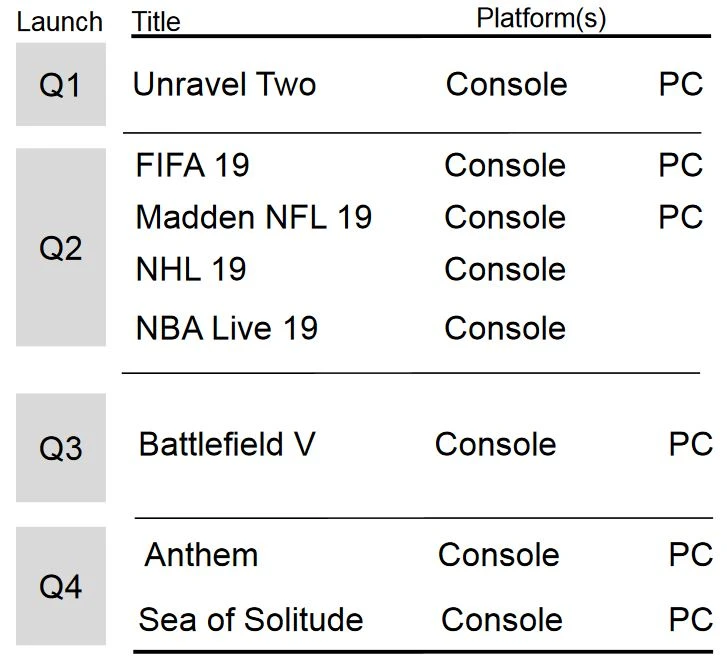Click the Q1 launch quarter box
Image resolution: width=727 pixels, height=661 pixels.
point(60,85)
